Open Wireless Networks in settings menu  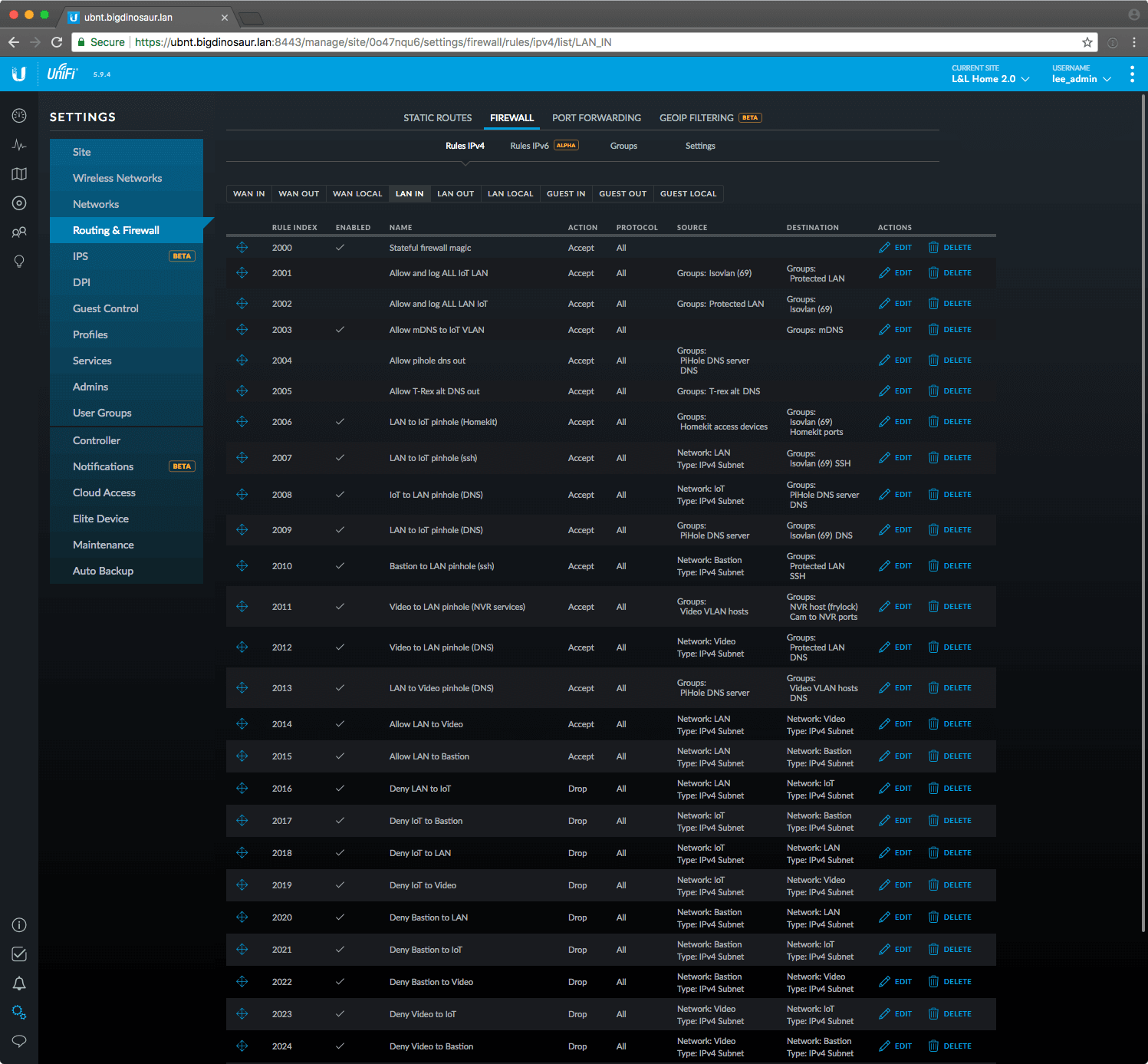pyautogui.click(x=117, y=178)
